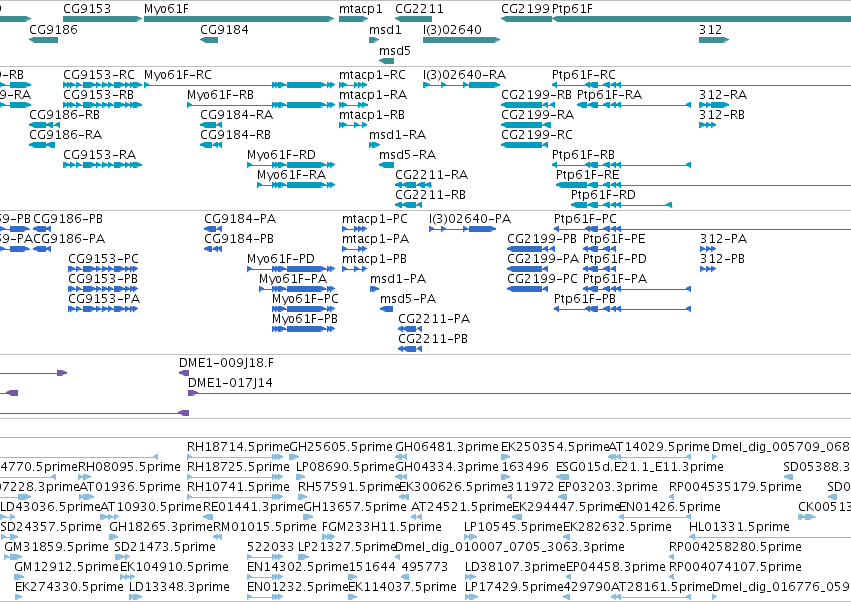
Task: Click transcript mtacp1-RB
Action: [x=353, y=125]
